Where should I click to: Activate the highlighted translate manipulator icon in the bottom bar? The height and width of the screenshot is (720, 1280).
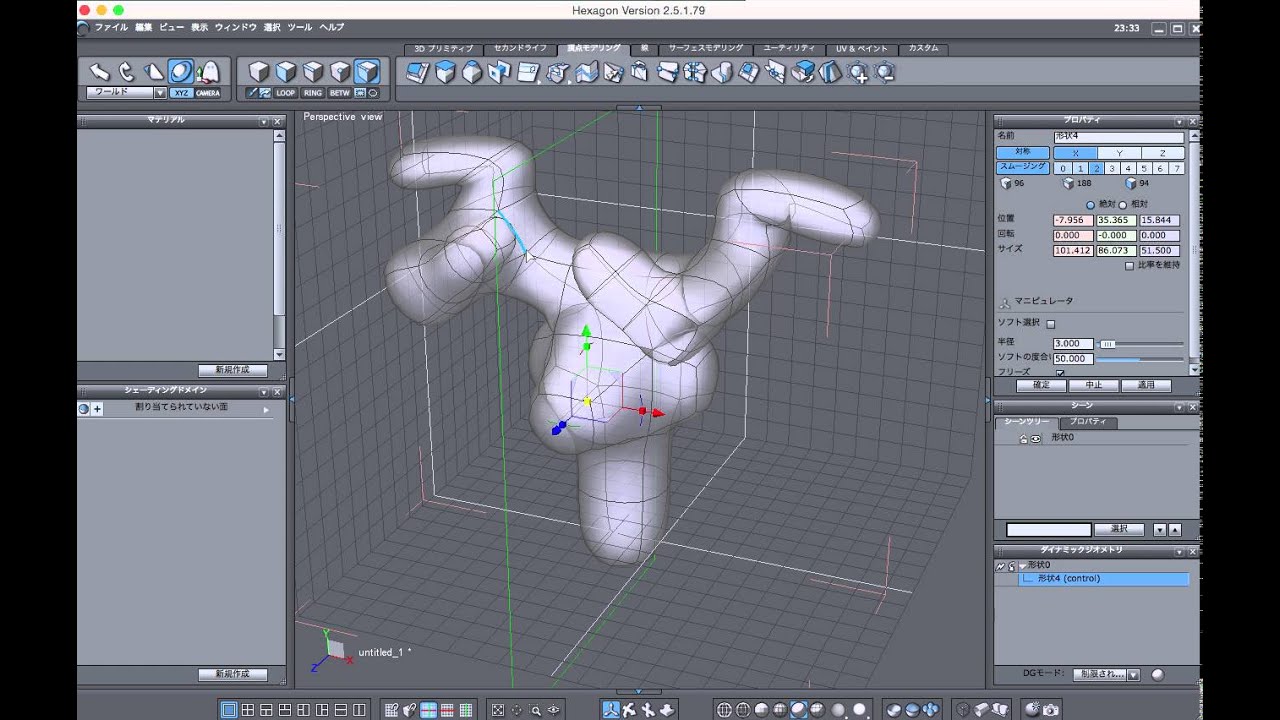click(x=611, y=709)
